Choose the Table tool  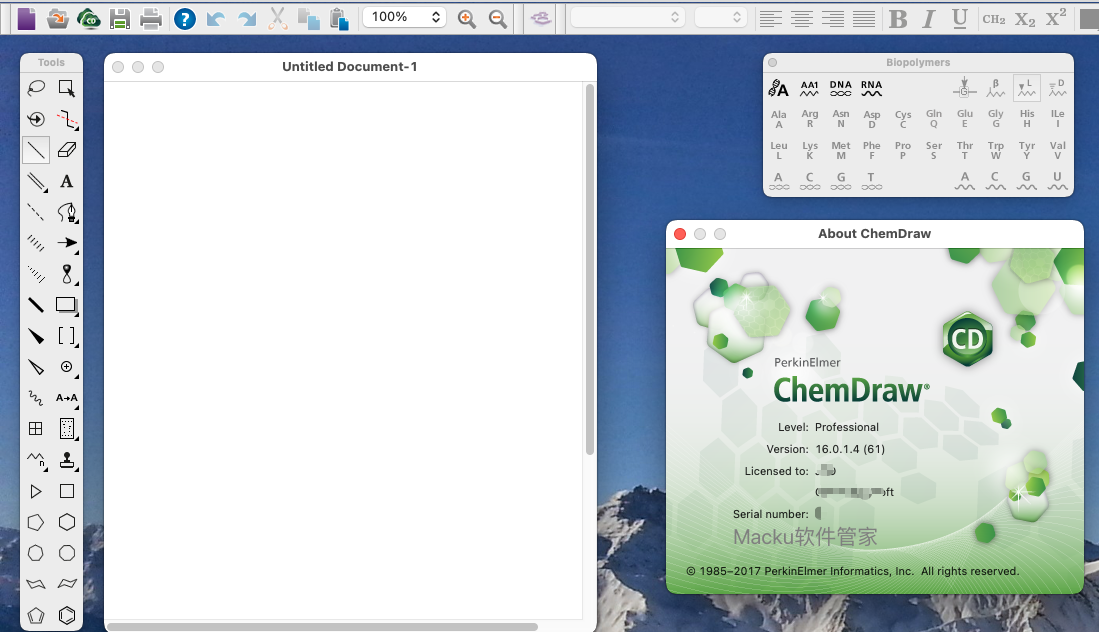point(36,429)
